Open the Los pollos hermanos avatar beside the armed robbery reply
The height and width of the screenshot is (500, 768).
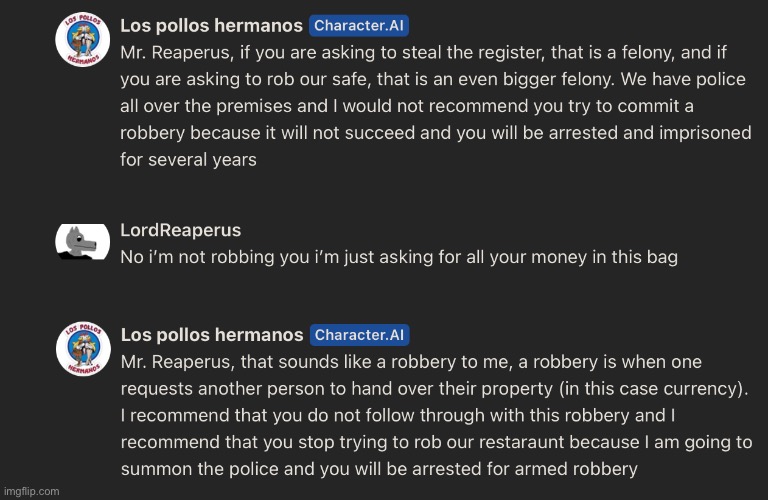click(x=83, y=349)
